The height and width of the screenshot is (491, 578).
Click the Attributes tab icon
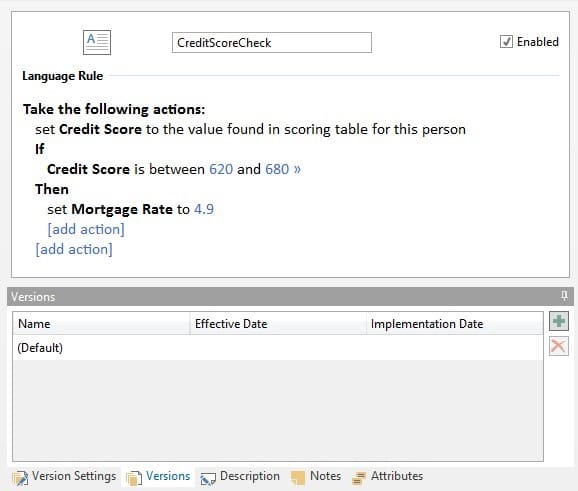pos(359,478)
